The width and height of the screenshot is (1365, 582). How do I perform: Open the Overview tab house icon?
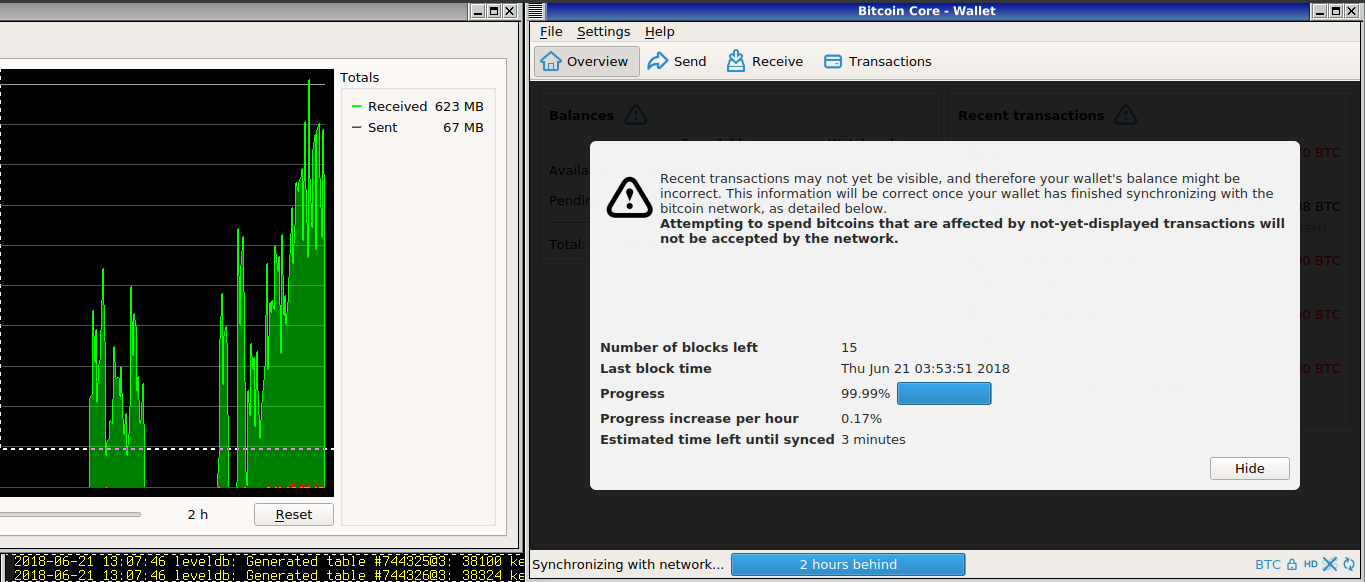pyautogui.click(x=550, y=61)
